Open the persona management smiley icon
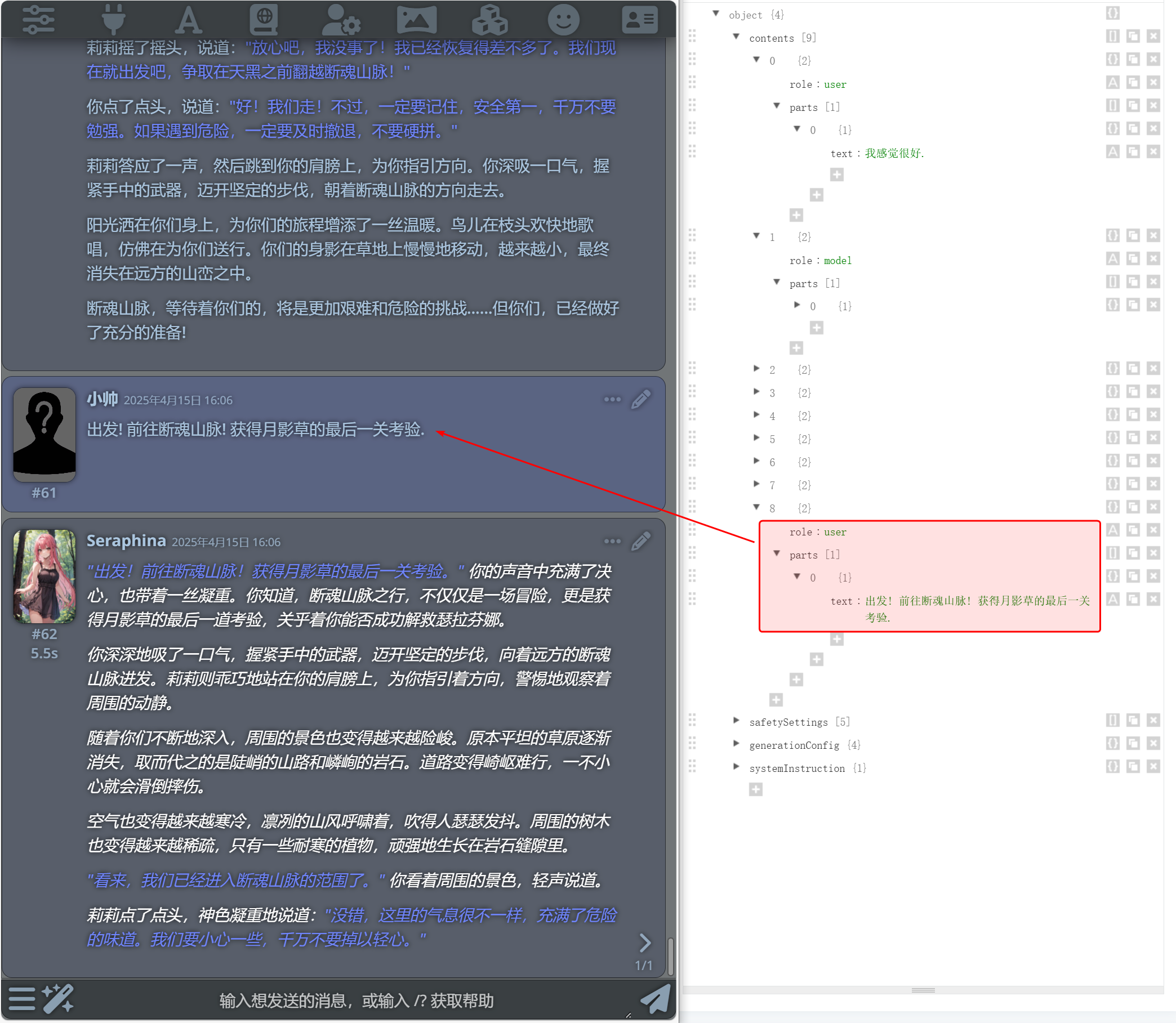 tap(563, 20)
